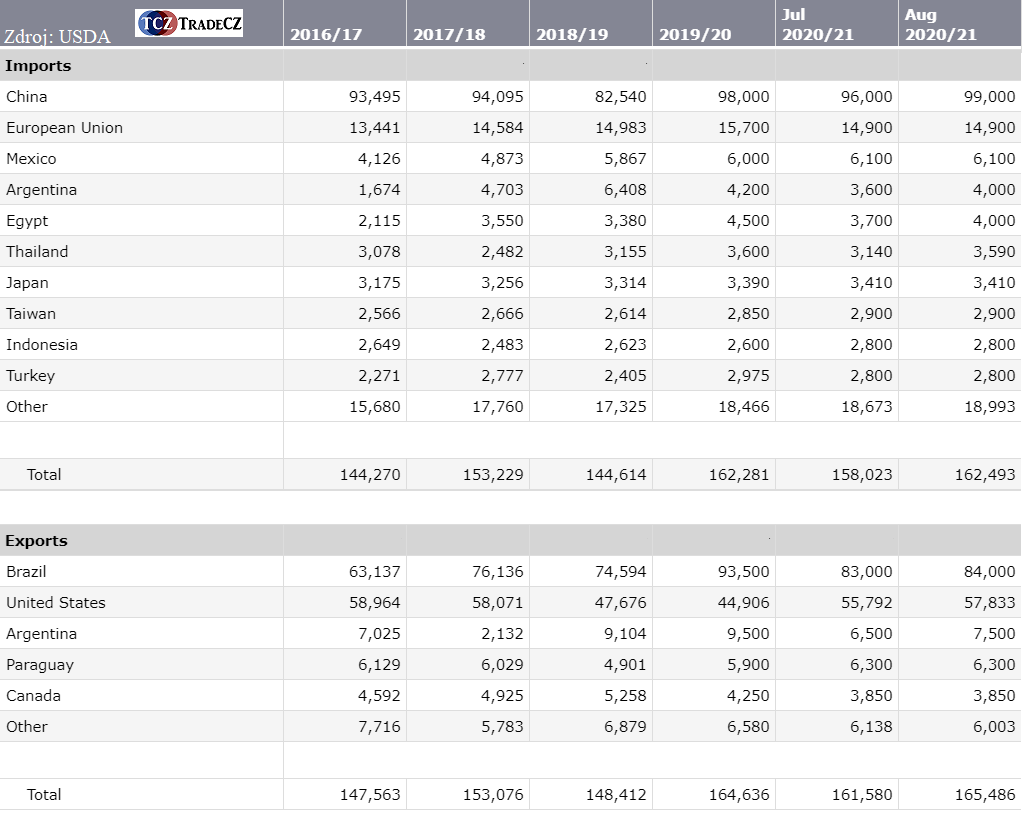Select the European Union row label
The height and width of the screenshot is (820, 1022).
pos(64,128)
